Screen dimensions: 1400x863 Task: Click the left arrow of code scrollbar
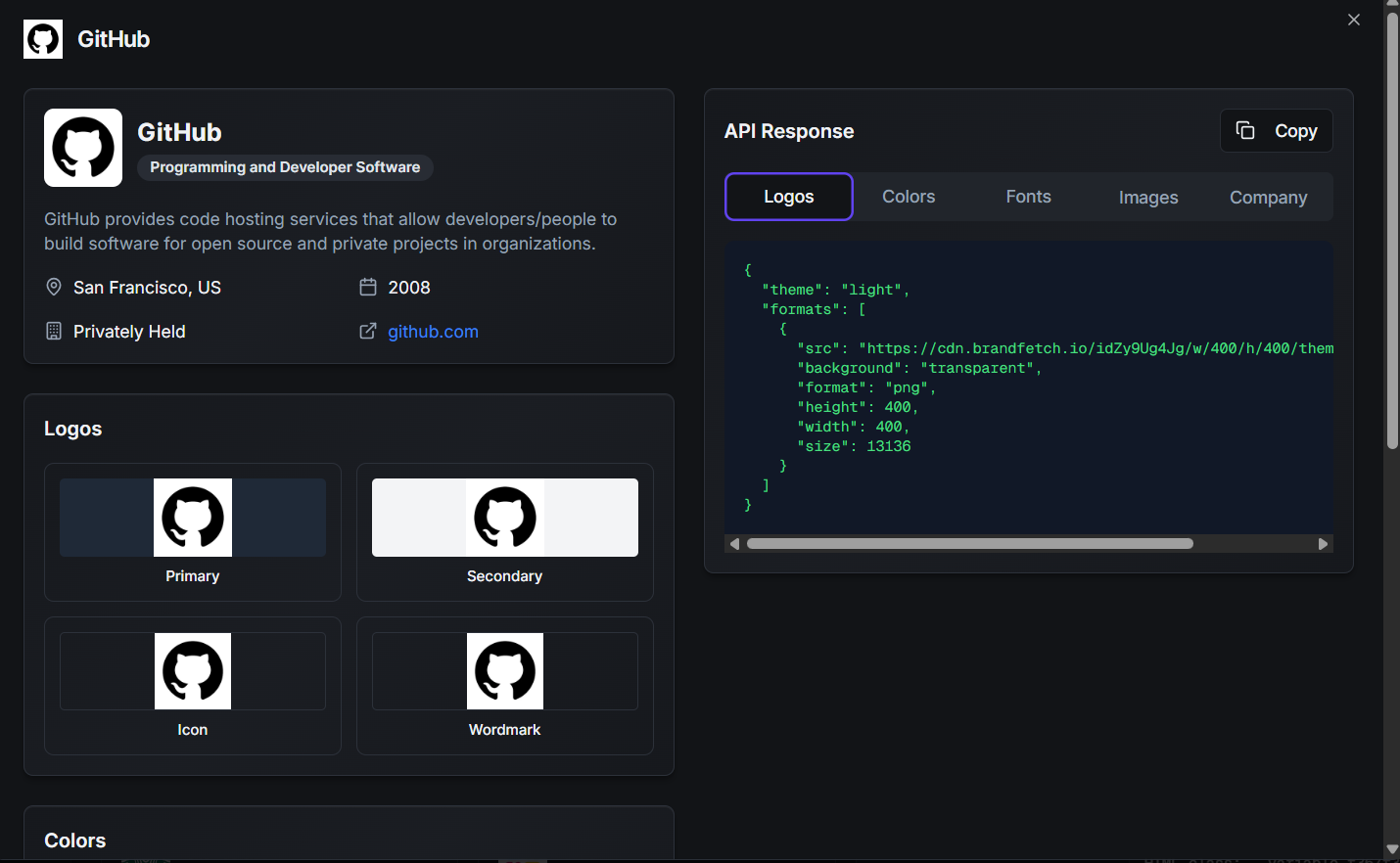pyautogui.click(x=734, y=544)
